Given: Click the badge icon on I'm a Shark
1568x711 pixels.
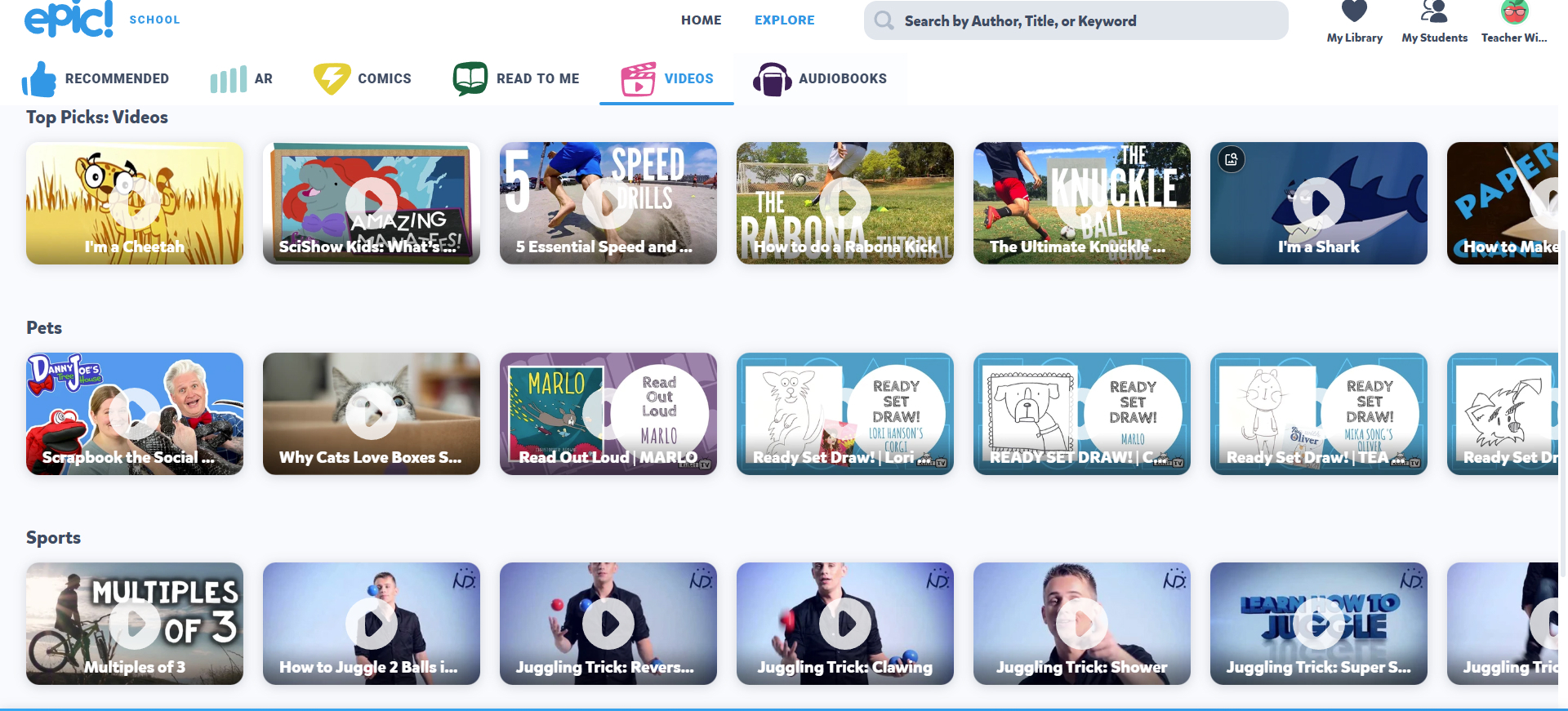Looking at the screenshot, I should pos(1232,159).
